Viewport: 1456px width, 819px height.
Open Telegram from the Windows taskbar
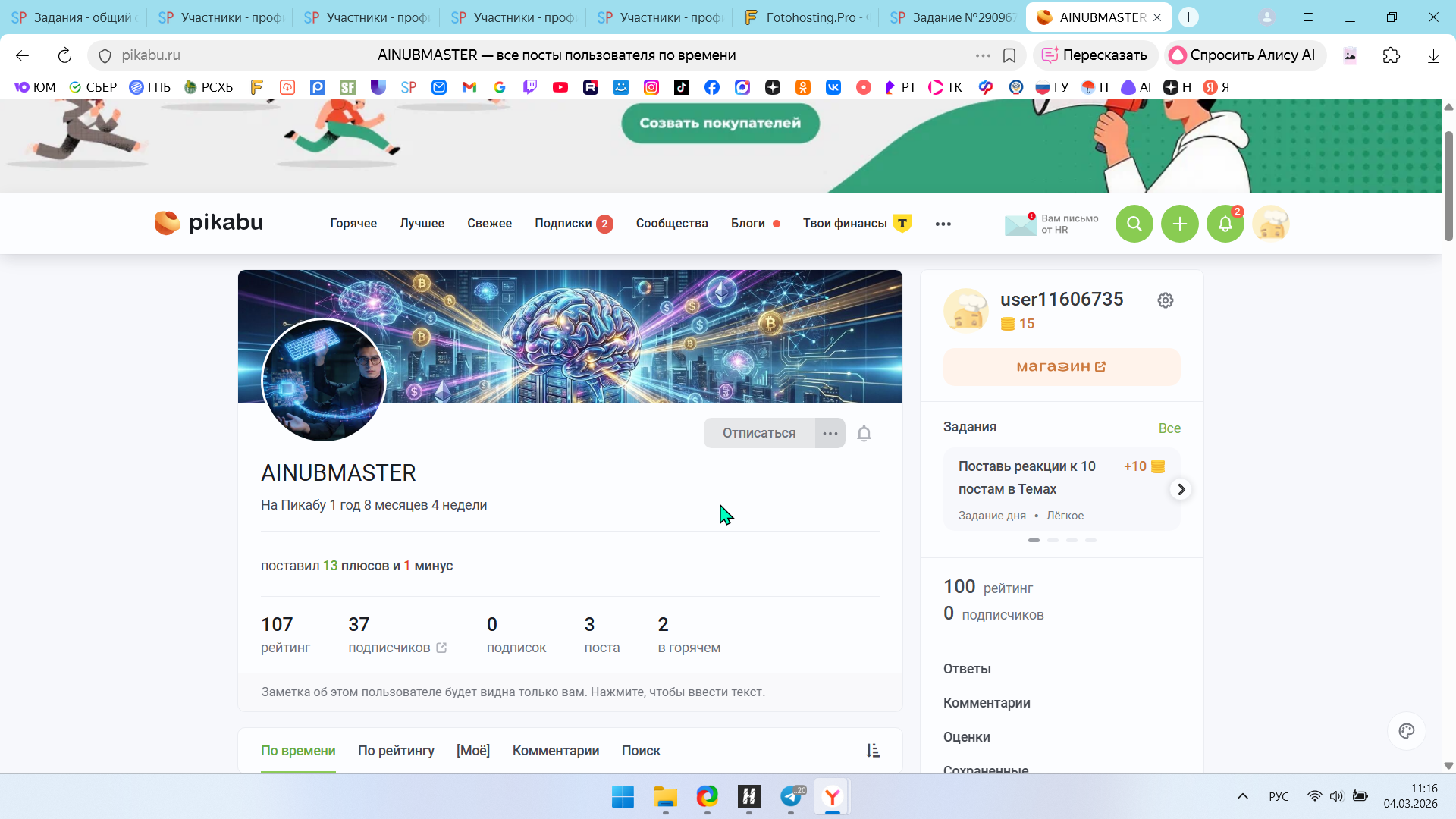point(791,797)
